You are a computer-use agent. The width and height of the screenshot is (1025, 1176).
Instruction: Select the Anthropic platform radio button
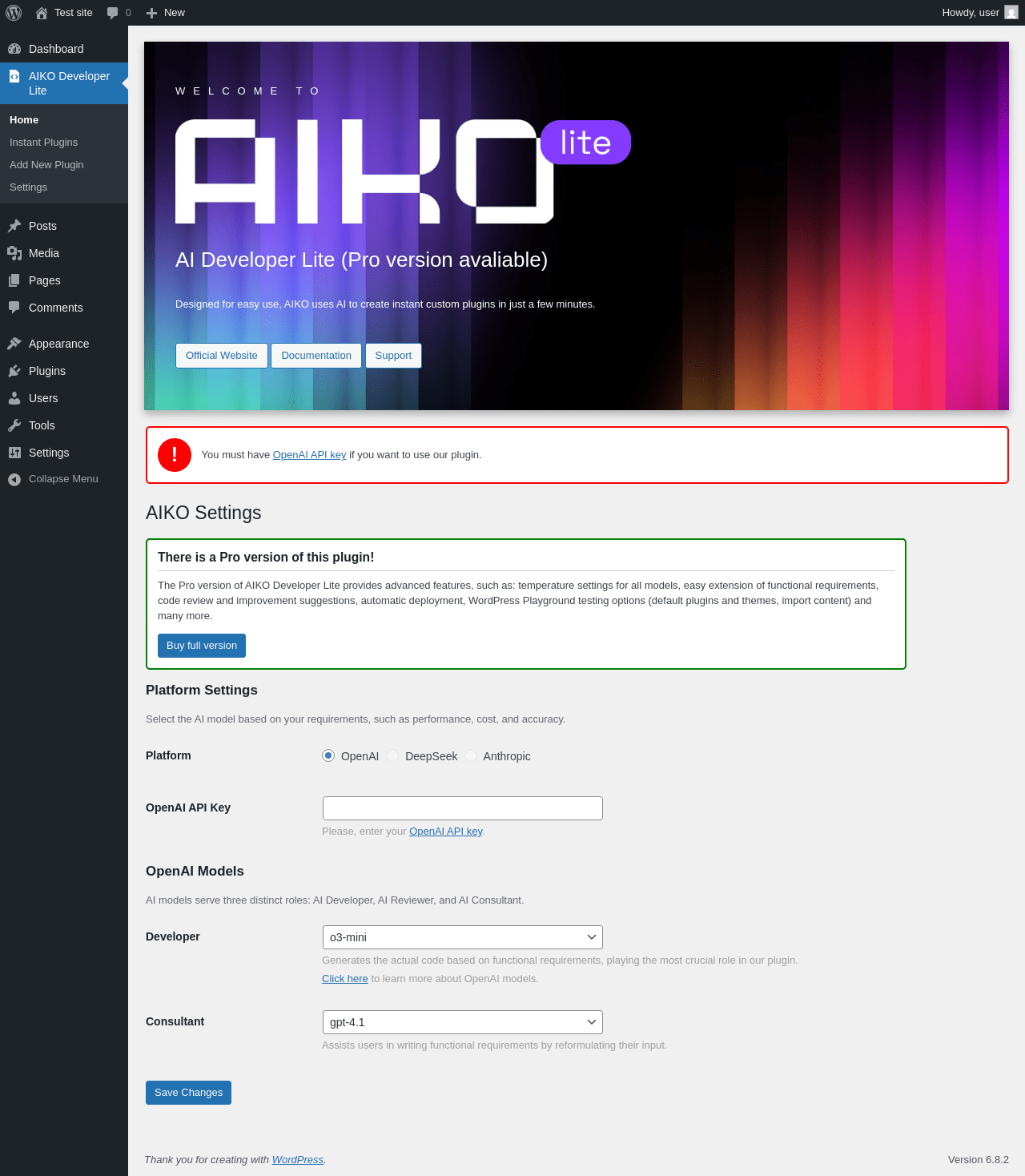tap(471, 755)
